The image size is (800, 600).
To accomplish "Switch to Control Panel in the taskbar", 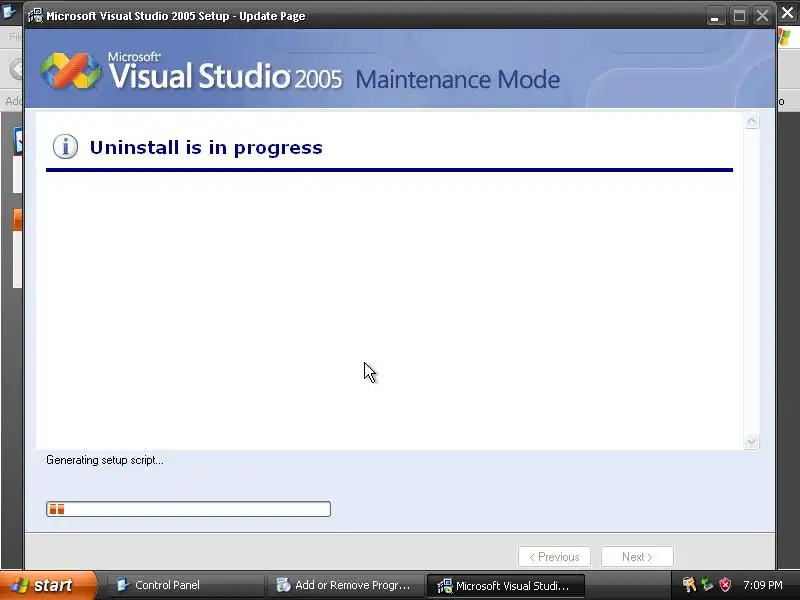I will tap(184, 585).
